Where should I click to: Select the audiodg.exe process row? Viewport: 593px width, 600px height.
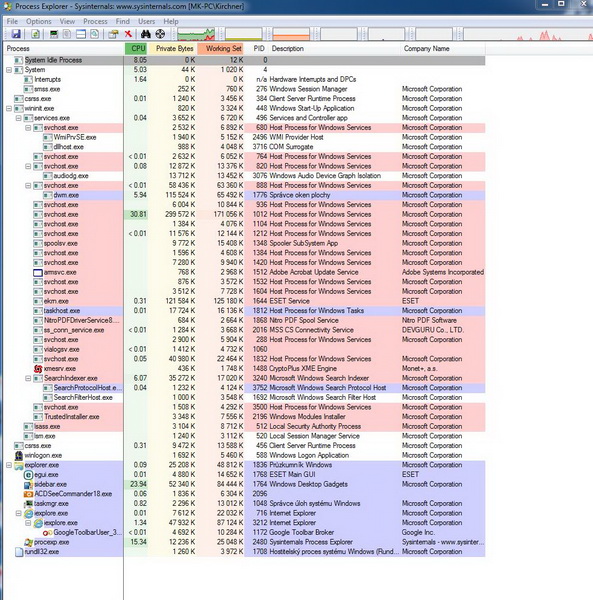tap(244, 176)
